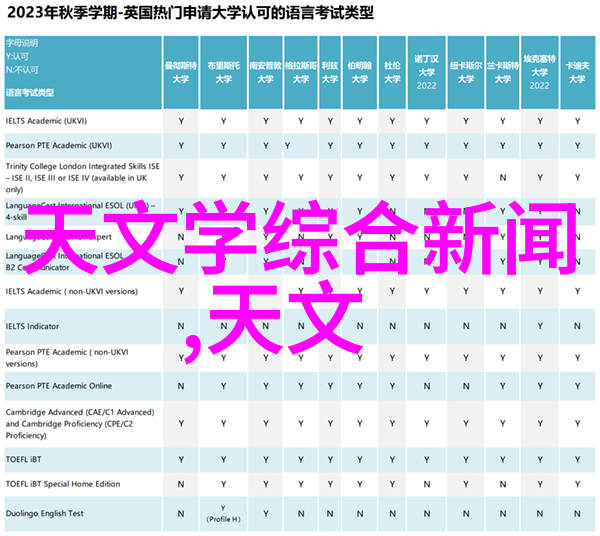
Task: Click the 曼彻斯特大学 column header
Action: (181, 72)
